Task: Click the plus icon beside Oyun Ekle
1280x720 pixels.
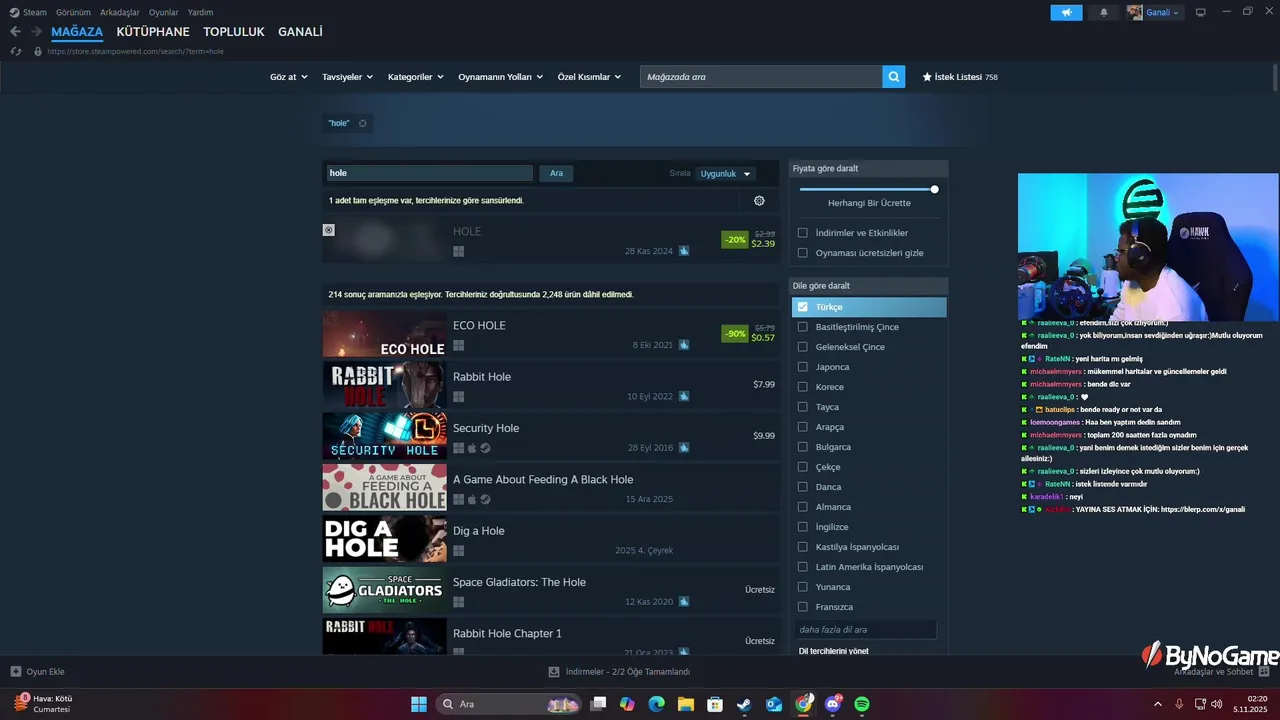Action: 16,672
